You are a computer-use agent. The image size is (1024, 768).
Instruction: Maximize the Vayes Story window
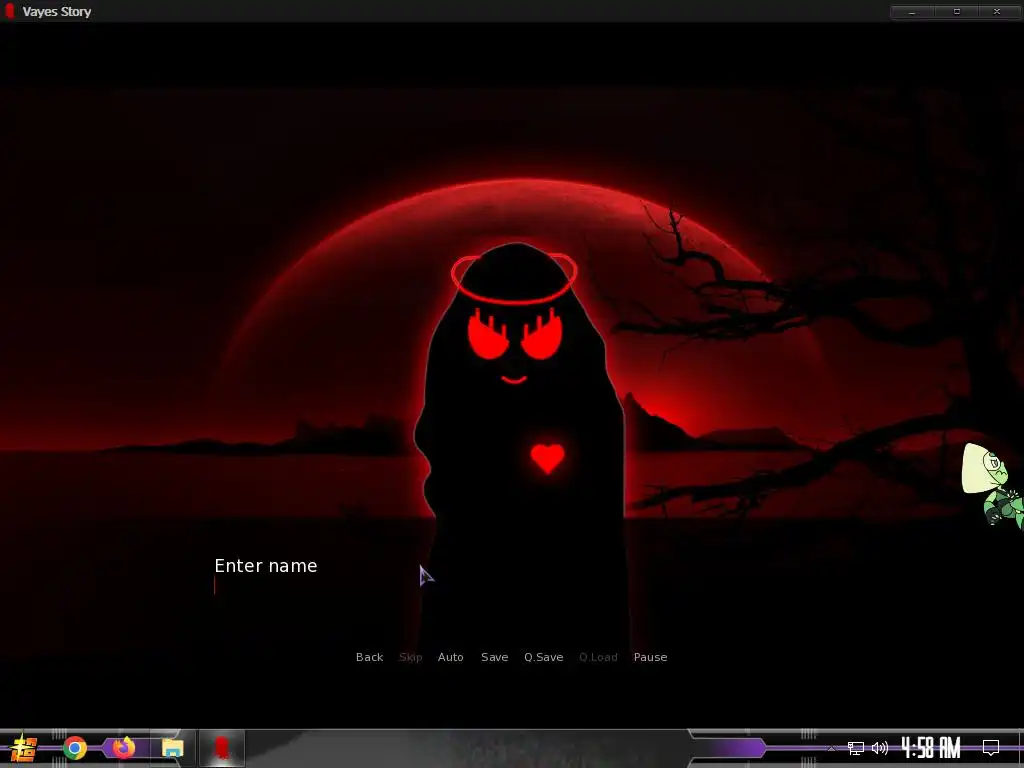tap(957, 11)
